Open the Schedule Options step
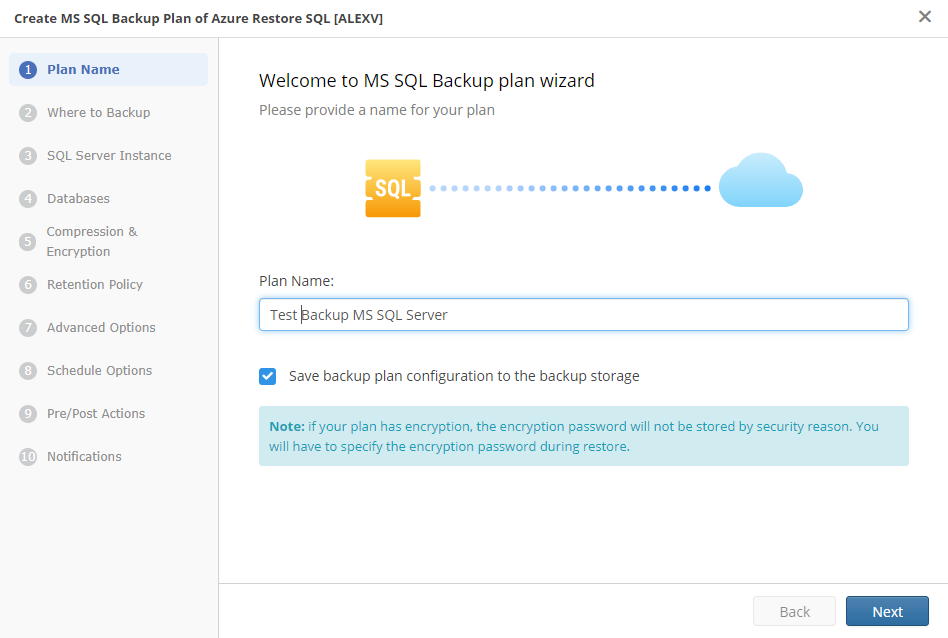948x638 pixels. pos(99,371)
